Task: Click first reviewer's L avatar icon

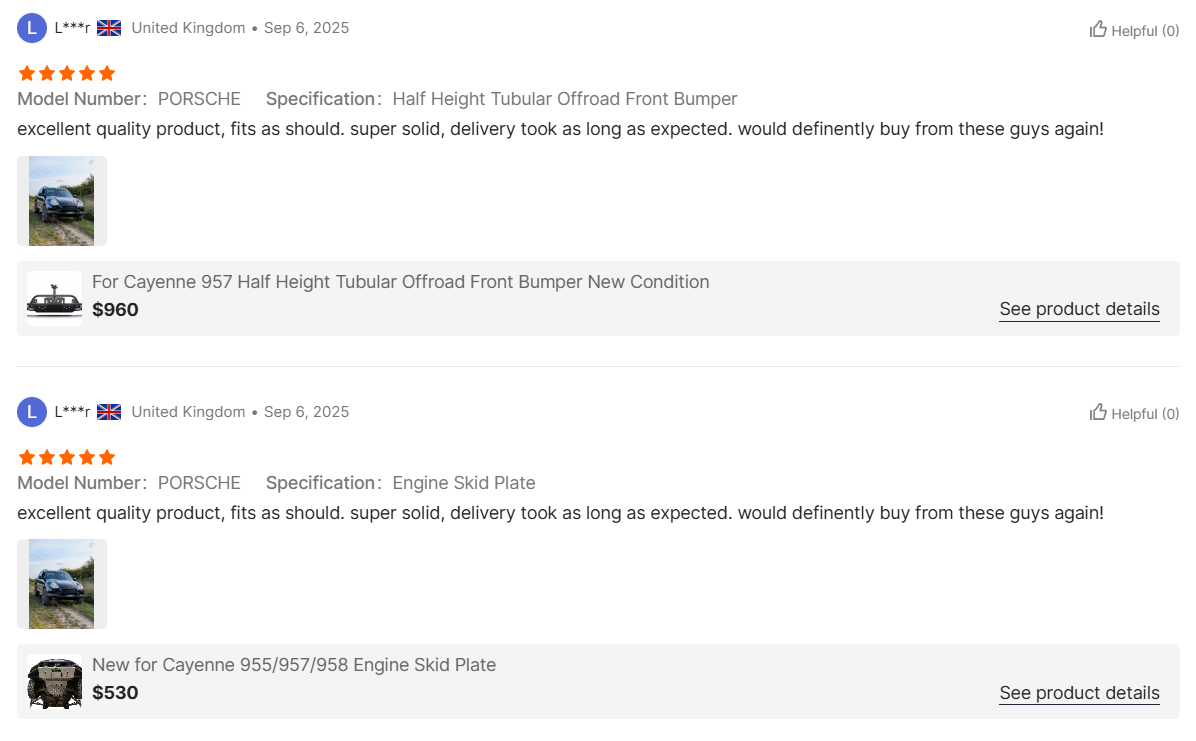Action: click(x=32, y=28)
